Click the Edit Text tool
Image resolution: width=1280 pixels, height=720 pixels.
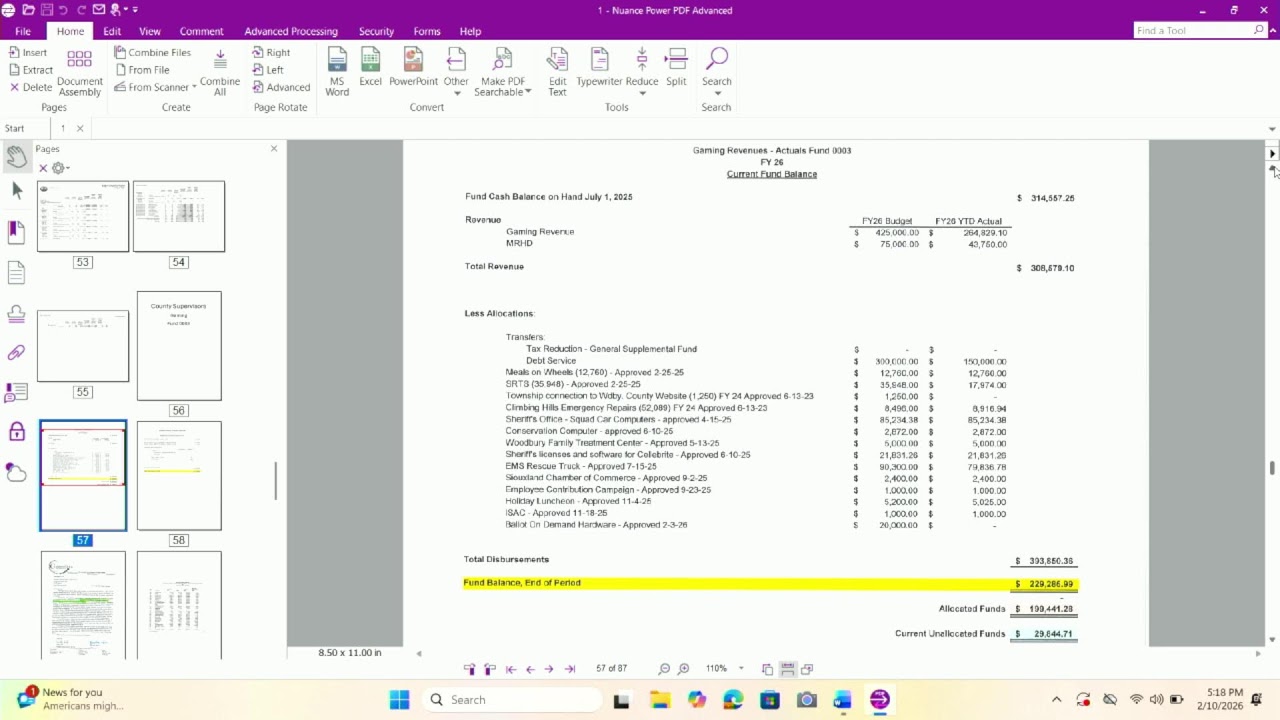[x=557, y=72]
